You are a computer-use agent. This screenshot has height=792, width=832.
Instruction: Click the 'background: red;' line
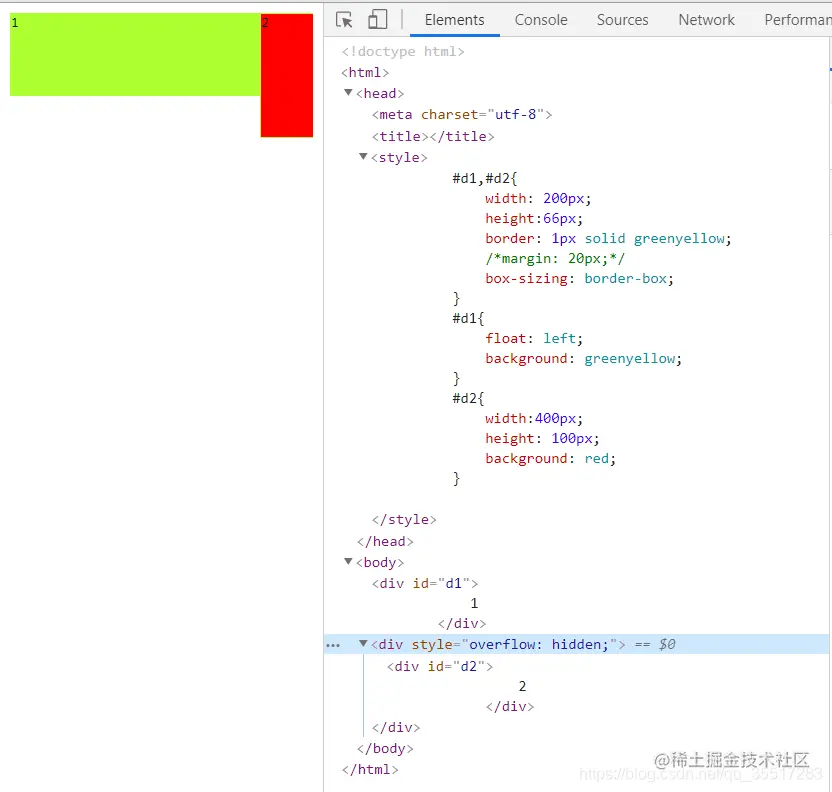(550, 458)
